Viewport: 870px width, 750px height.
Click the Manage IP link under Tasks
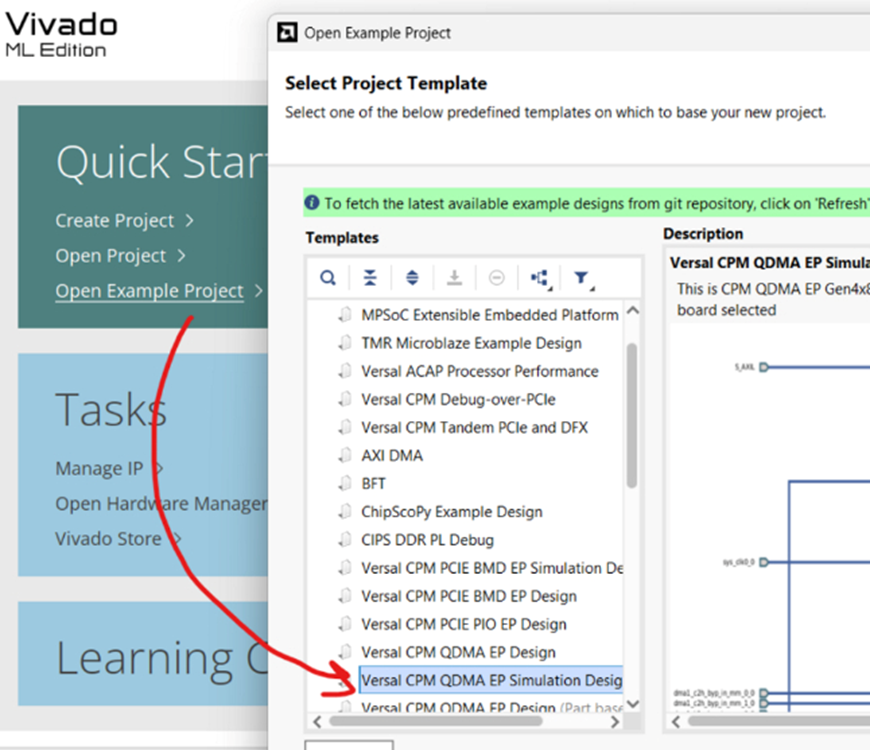(x=99, y=469)
